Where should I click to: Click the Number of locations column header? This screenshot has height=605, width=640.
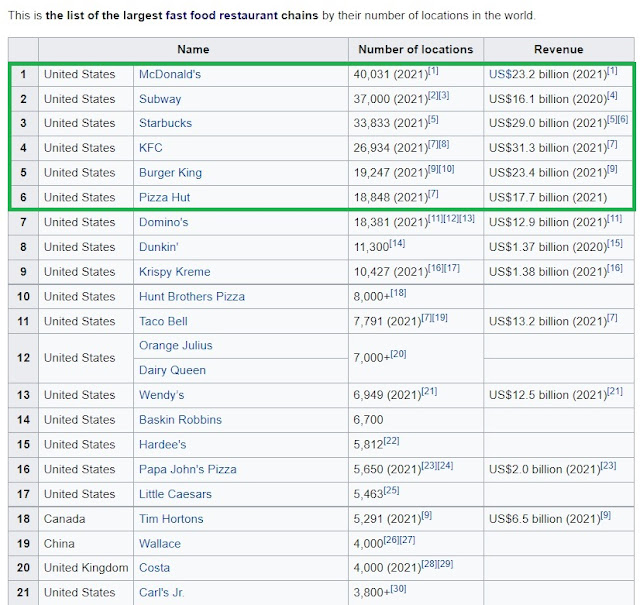click(x=416, y=49)
